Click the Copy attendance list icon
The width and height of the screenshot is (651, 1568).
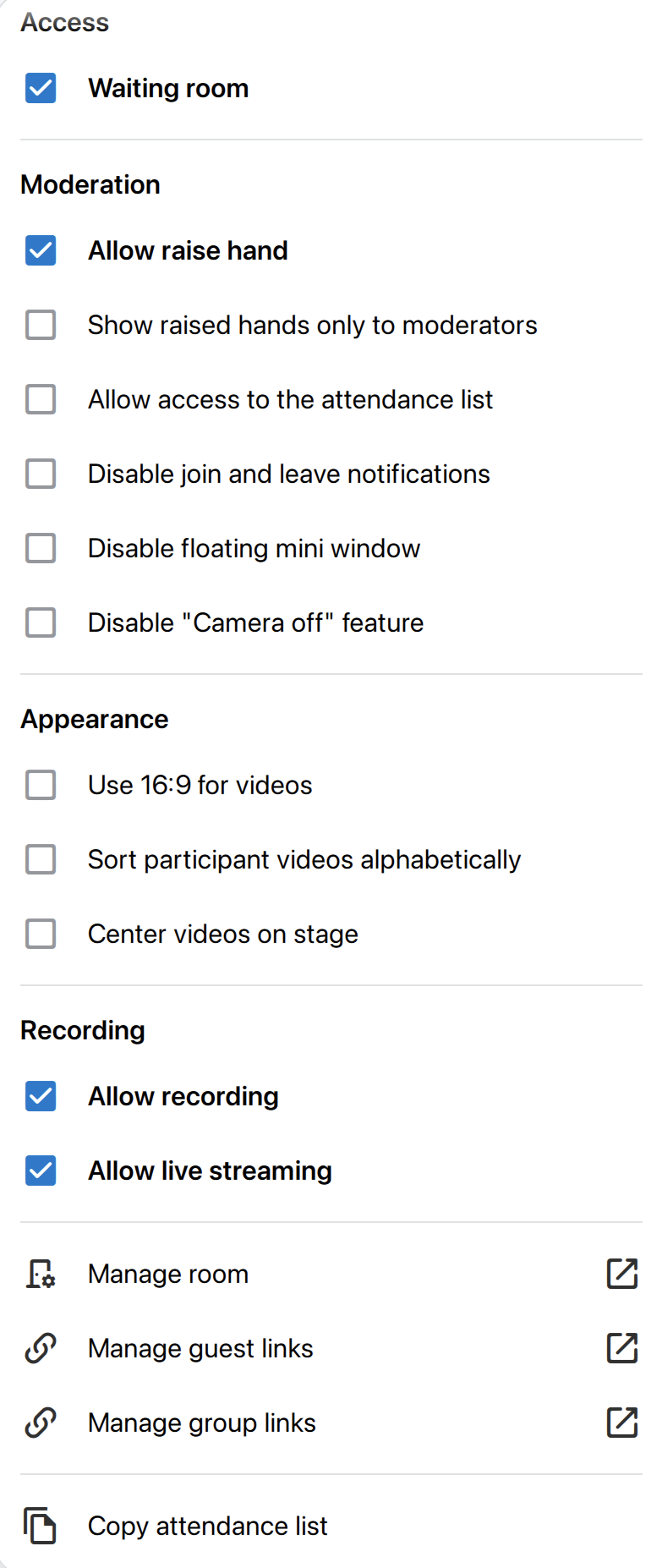point(40,1526)
